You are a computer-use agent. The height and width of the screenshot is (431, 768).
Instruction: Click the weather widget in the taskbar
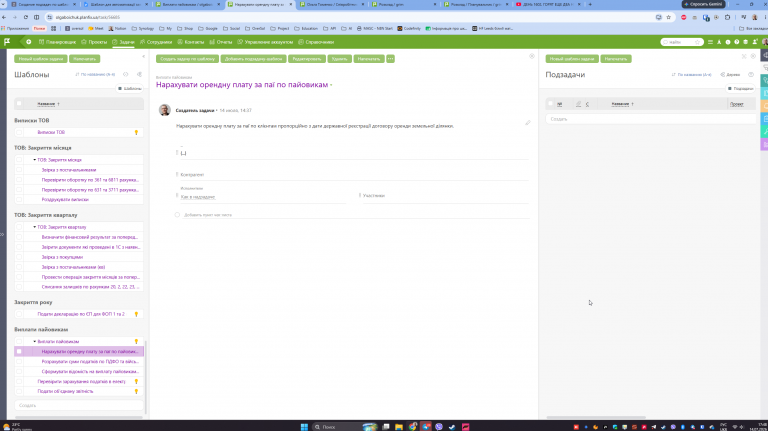17,427
